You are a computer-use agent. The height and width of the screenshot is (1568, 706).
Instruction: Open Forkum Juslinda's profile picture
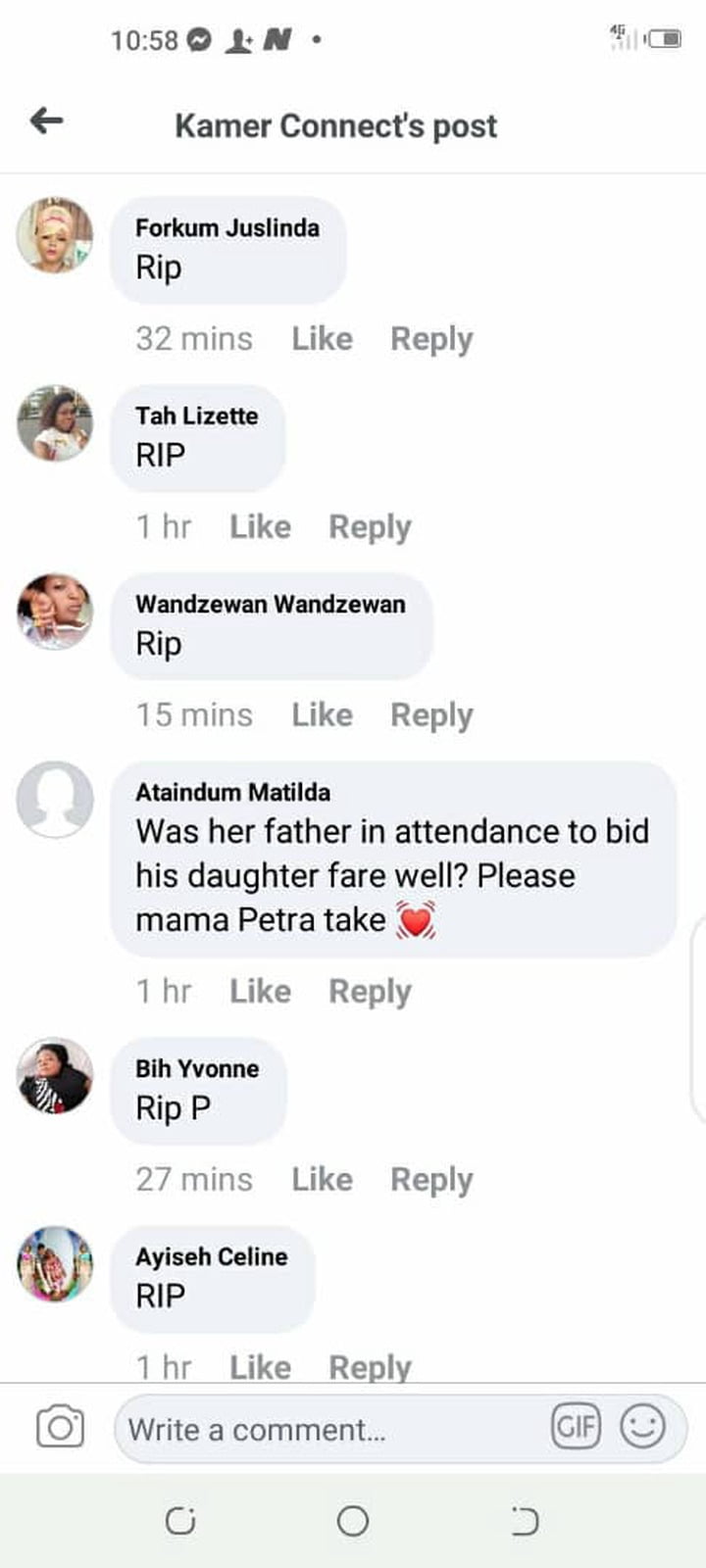[x=55, y=235]
